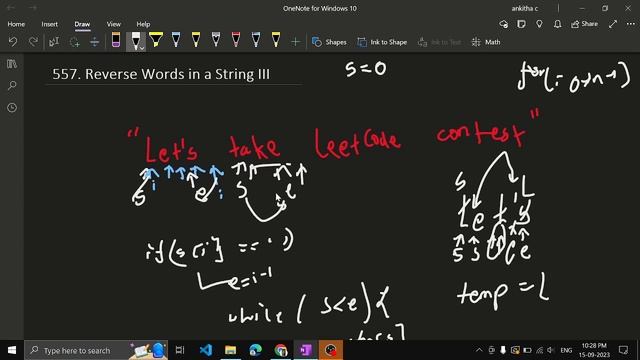Go back with the title bar arrow
This screenshot has width=640, height=360.
point(11,8)
